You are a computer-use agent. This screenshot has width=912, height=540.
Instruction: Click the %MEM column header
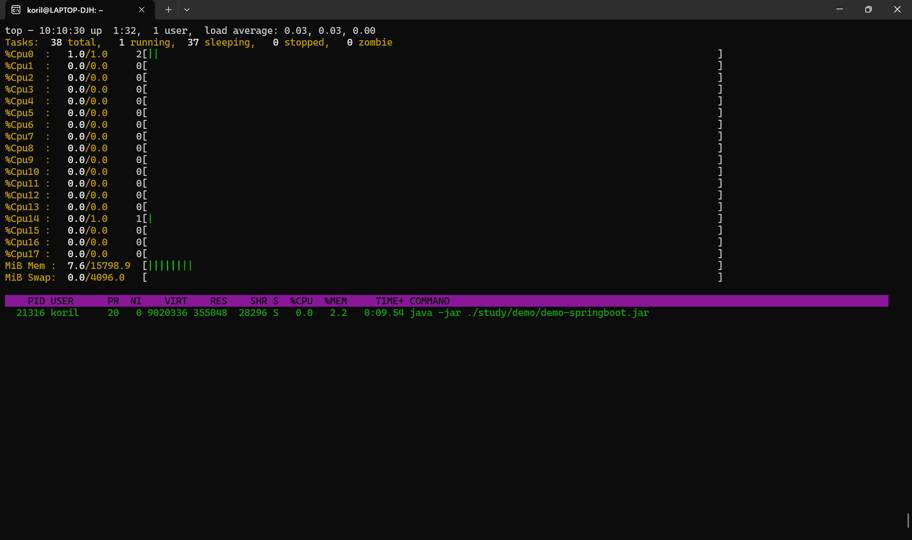335,301
